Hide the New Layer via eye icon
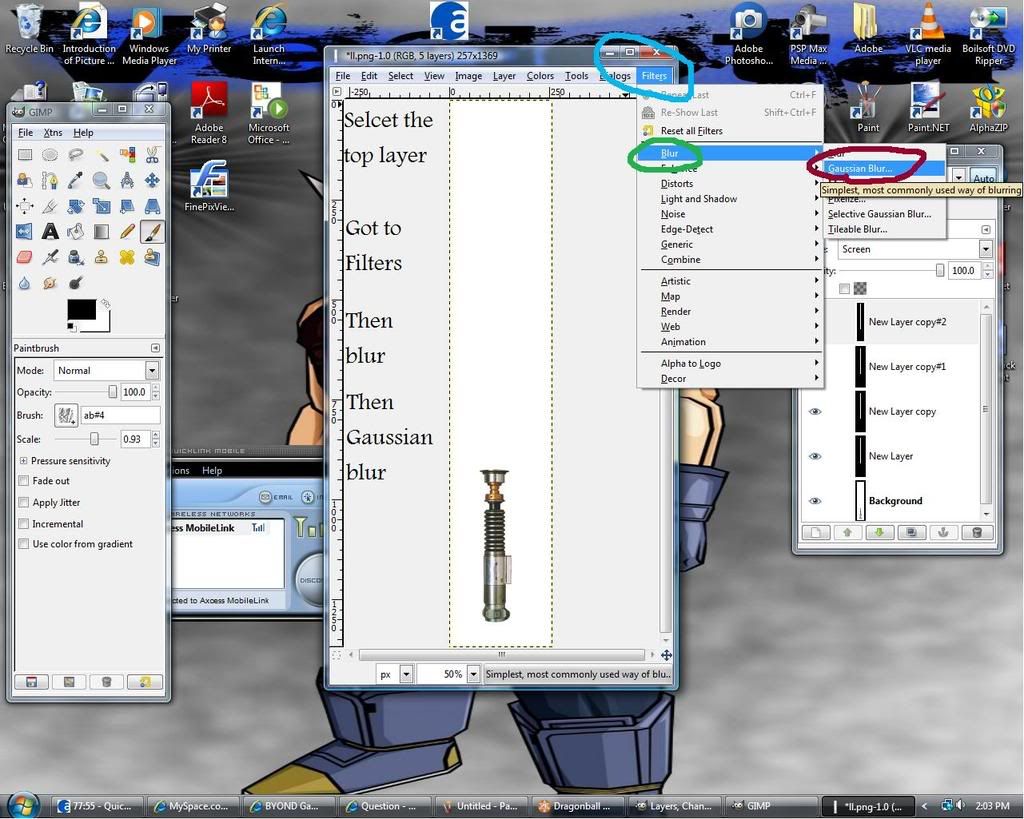Viewport: 1024px width, 819px height. pyautogui.click(x=815, y=456)
